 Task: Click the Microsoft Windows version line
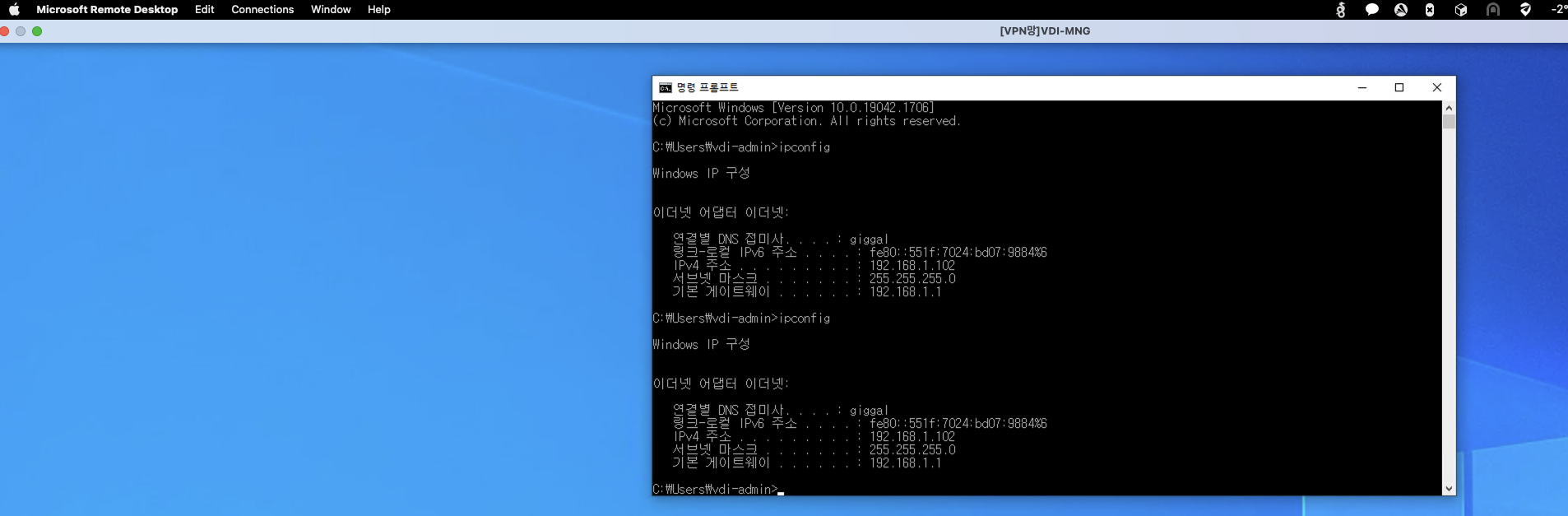pos(793,108)
